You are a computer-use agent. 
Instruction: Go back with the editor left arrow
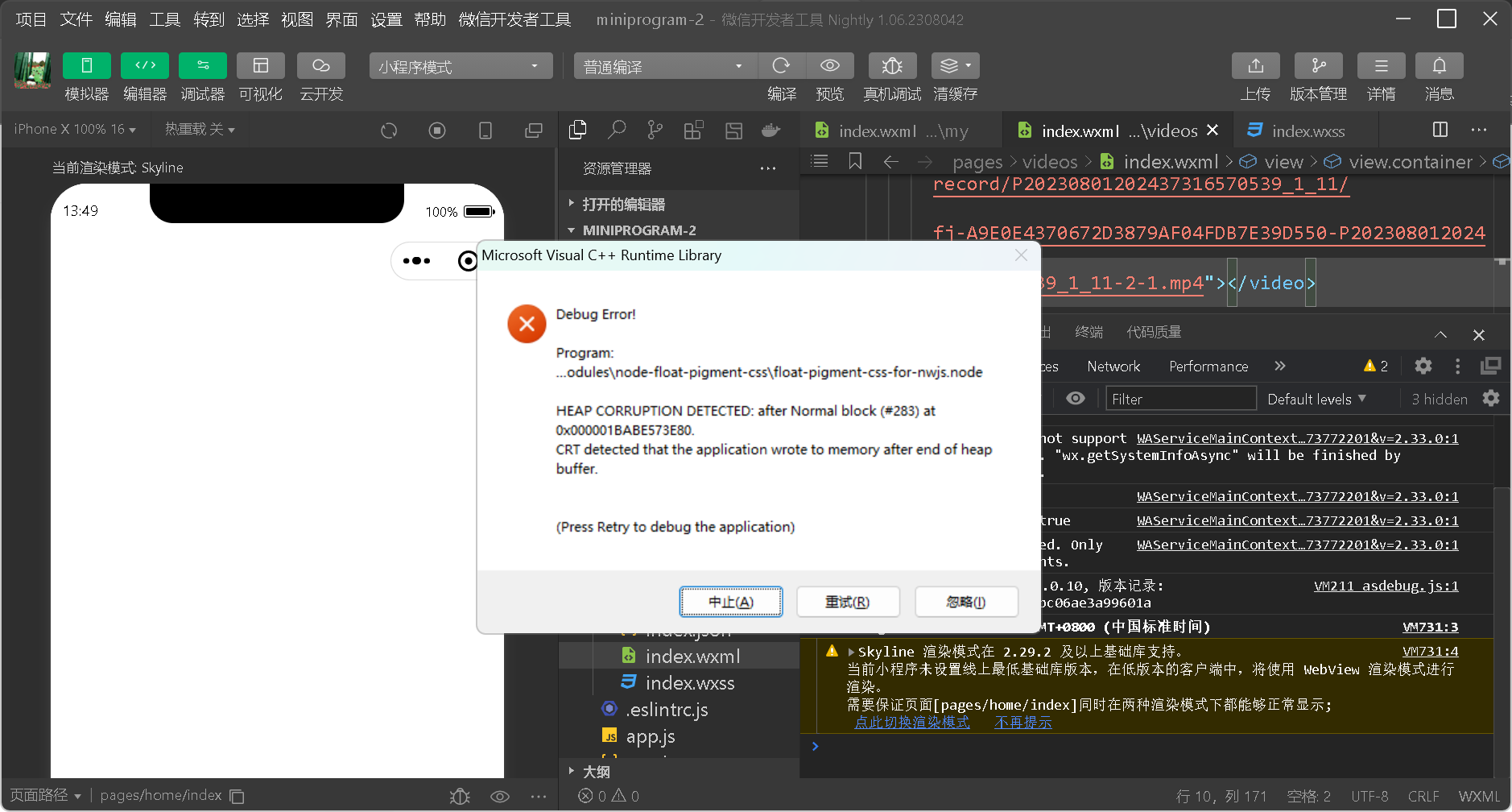pos(890,162)
